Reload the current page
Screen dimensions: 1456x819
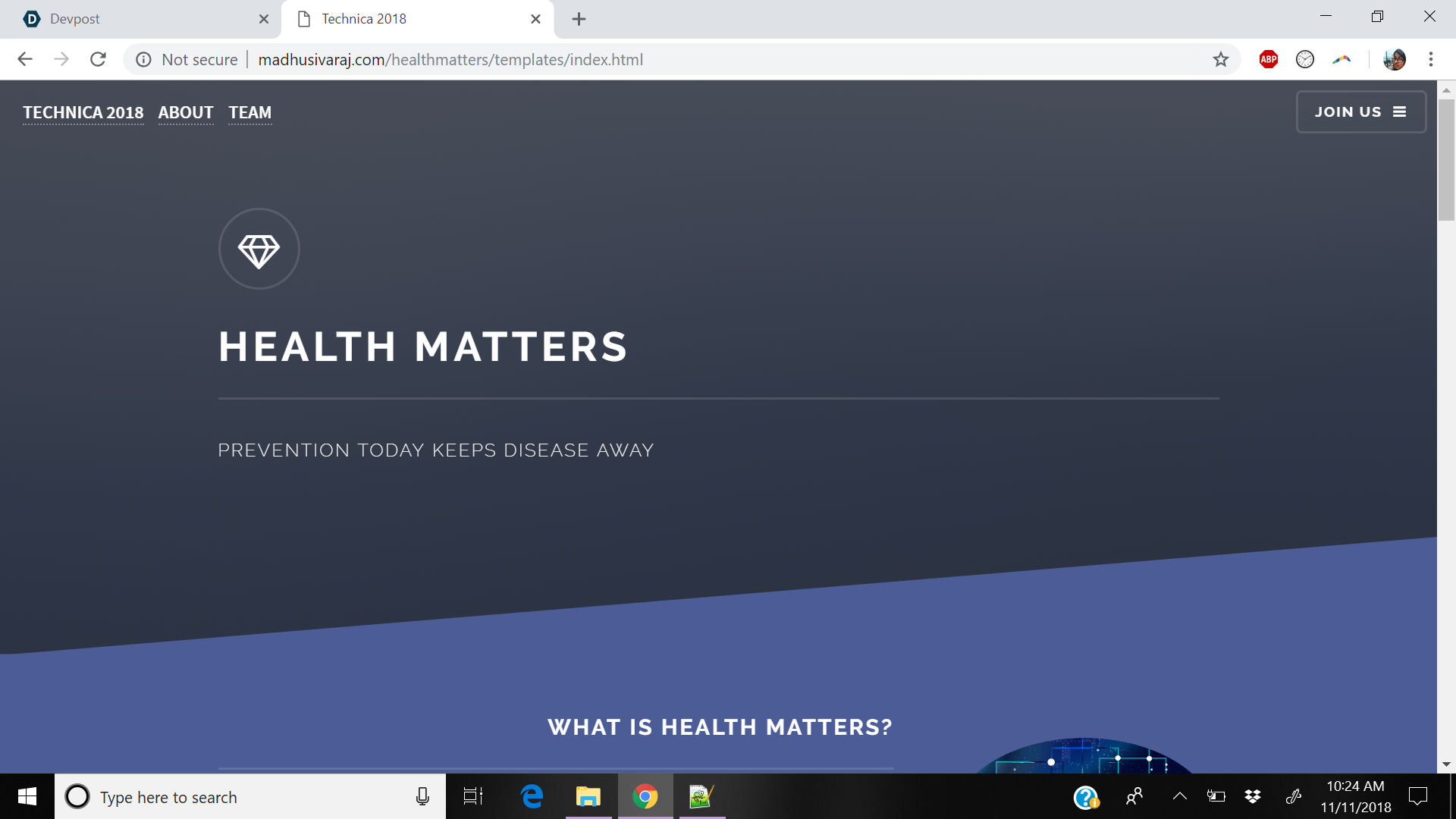click(x=98, y=59)
